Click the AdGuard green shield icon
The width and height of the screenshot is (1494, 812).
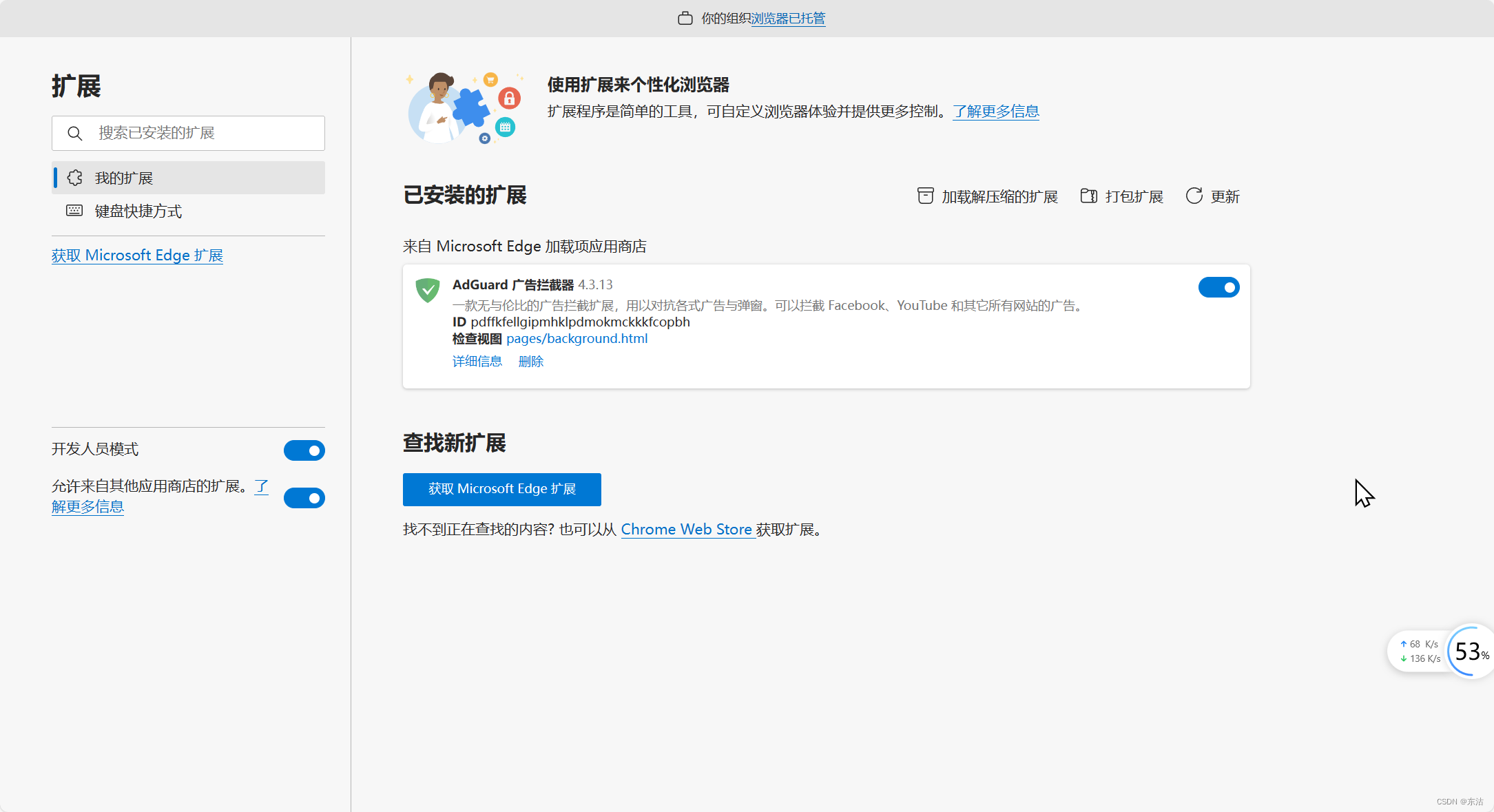point(428,290)
